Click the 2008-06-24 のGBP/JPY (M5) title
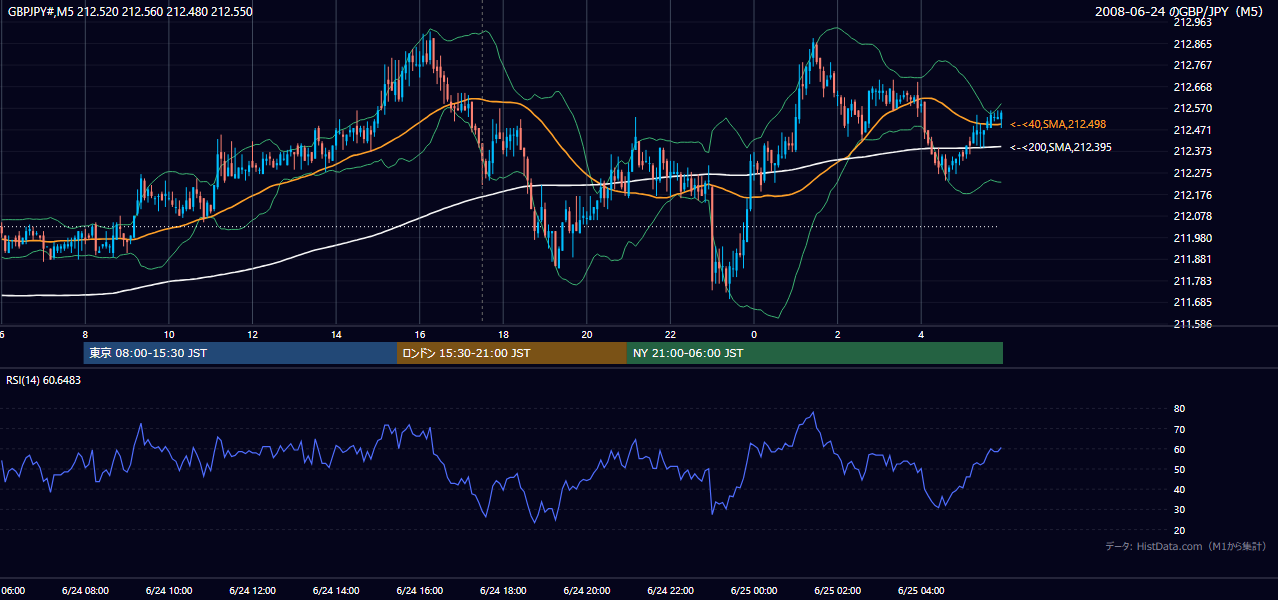The width and height of the screenshot is (1278, 600). (1181, 12)
